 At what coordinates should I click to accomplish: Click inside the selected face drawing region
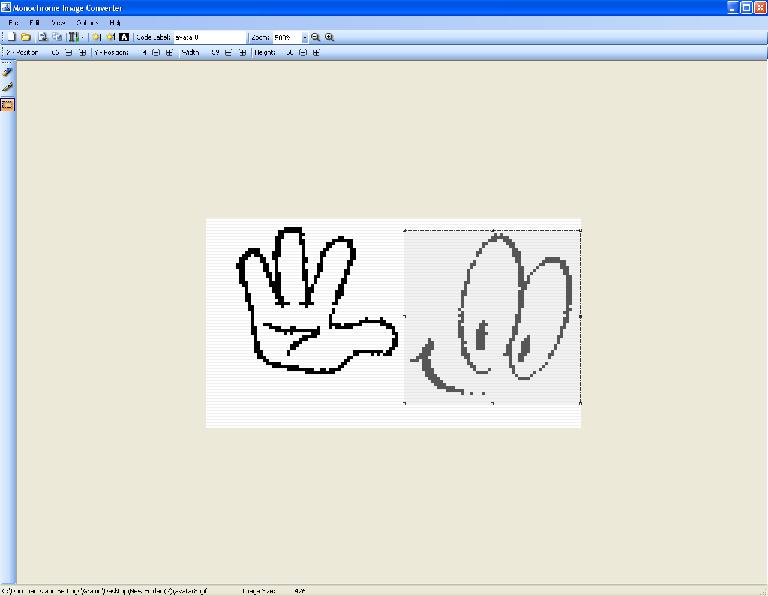pos(492,316)
